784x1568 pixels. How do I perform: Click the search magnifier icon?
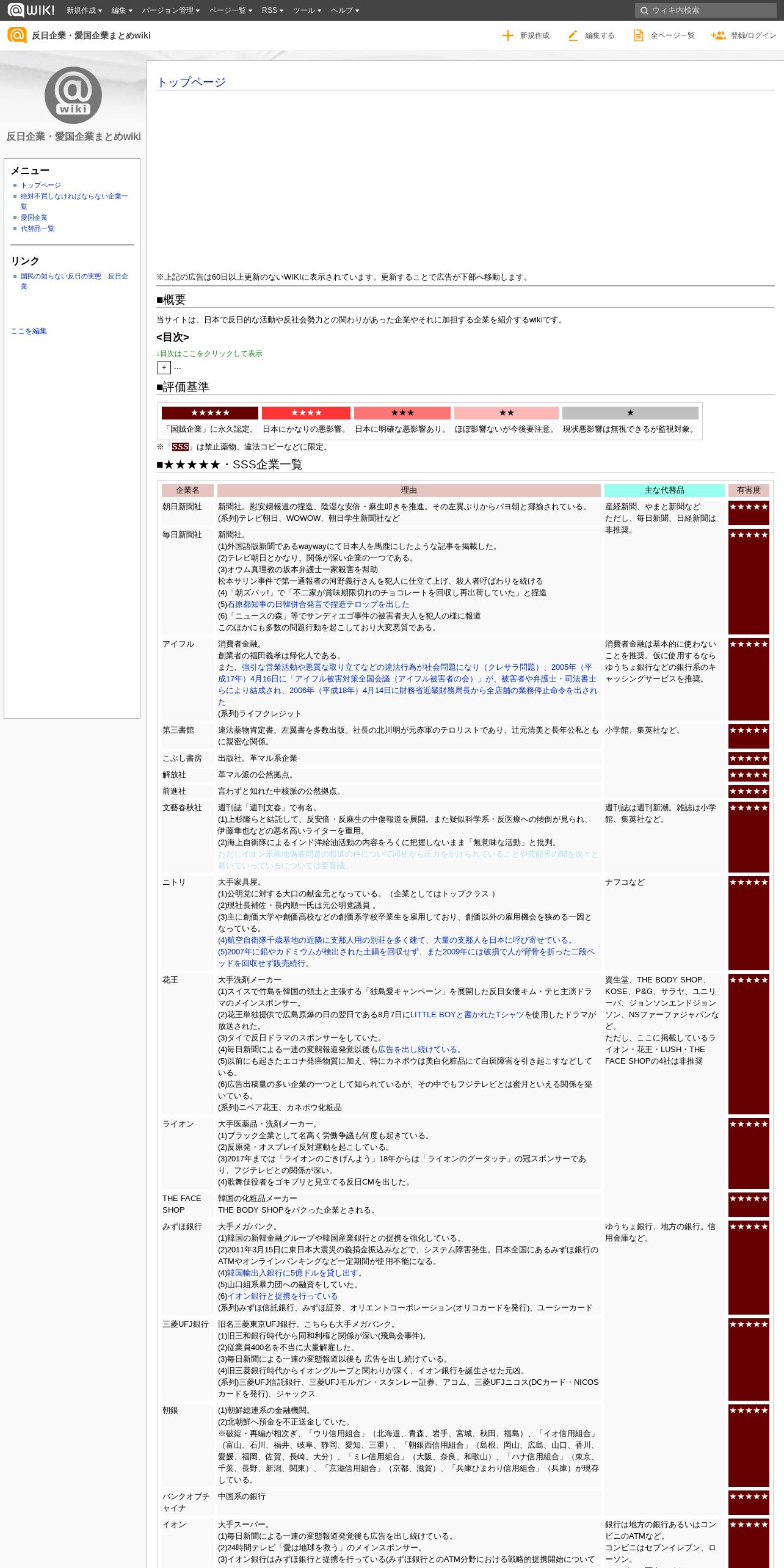tap(644, 10)
